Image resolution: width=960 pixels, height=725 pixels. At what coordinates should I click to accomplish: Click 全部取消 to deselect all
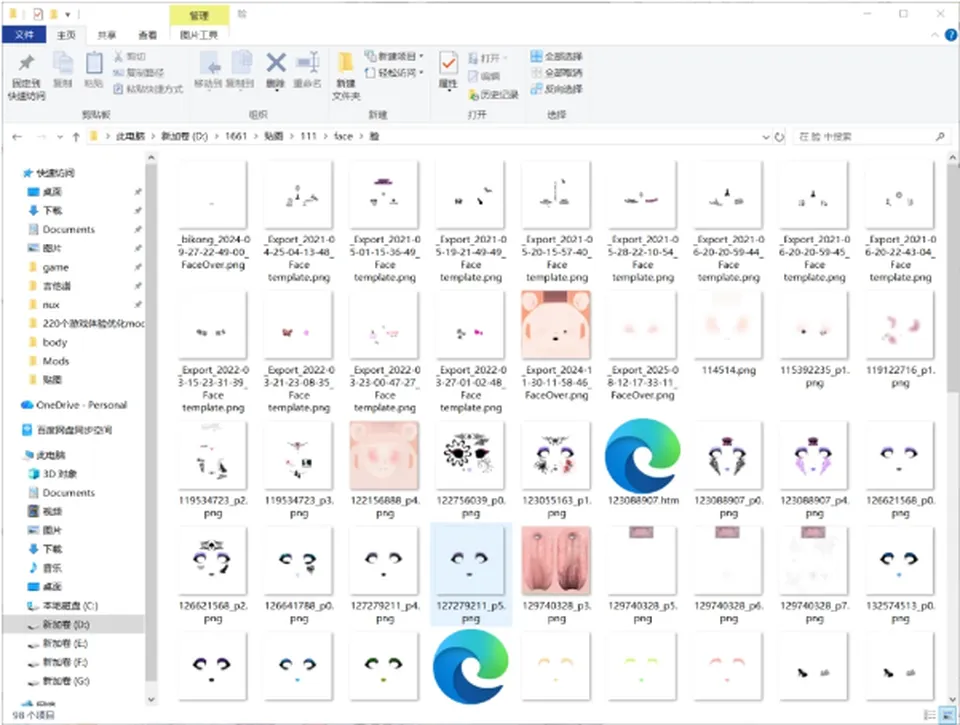coord(557,73)
